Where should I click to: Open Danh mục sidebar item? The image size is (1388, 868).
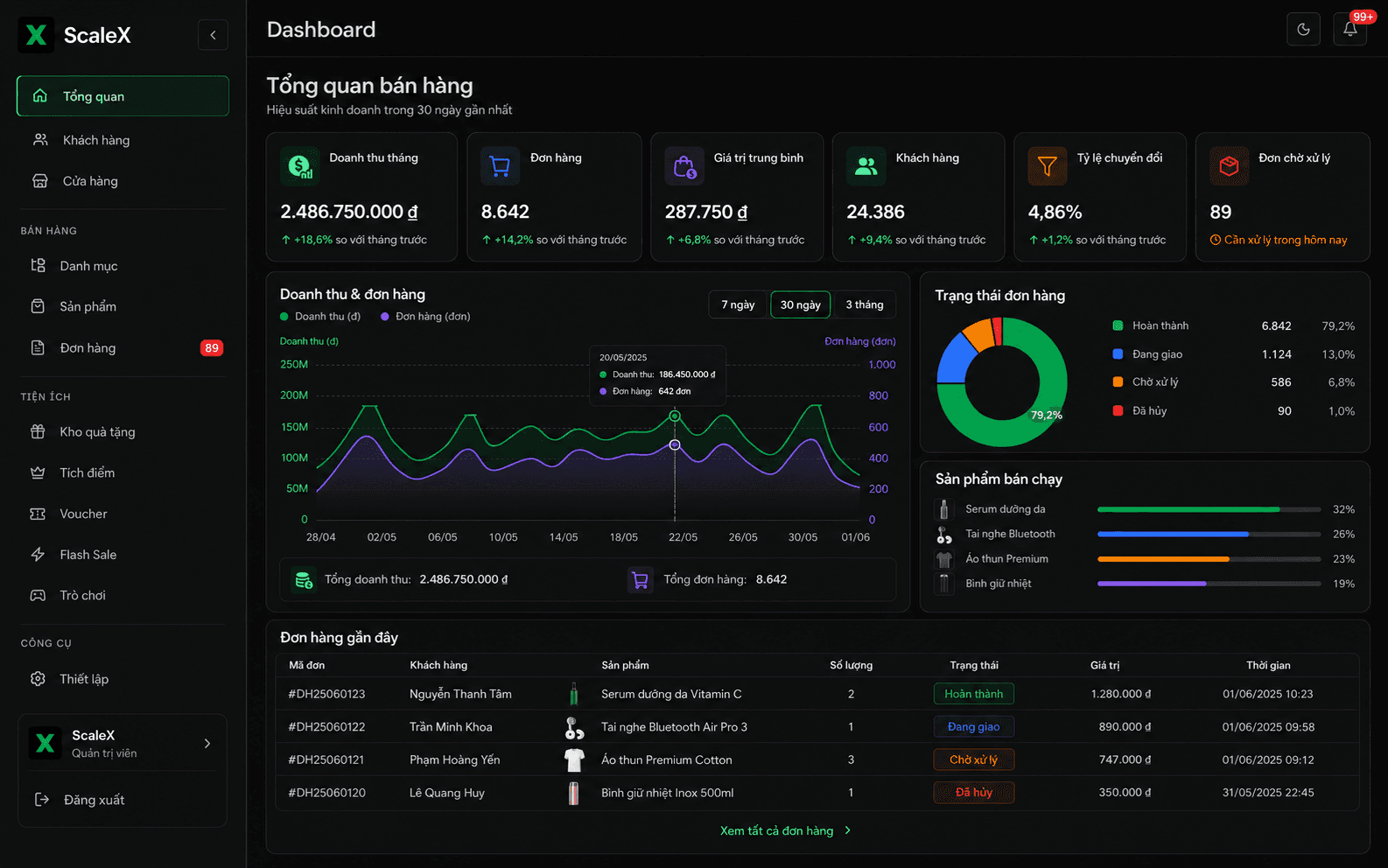point(123,266)
